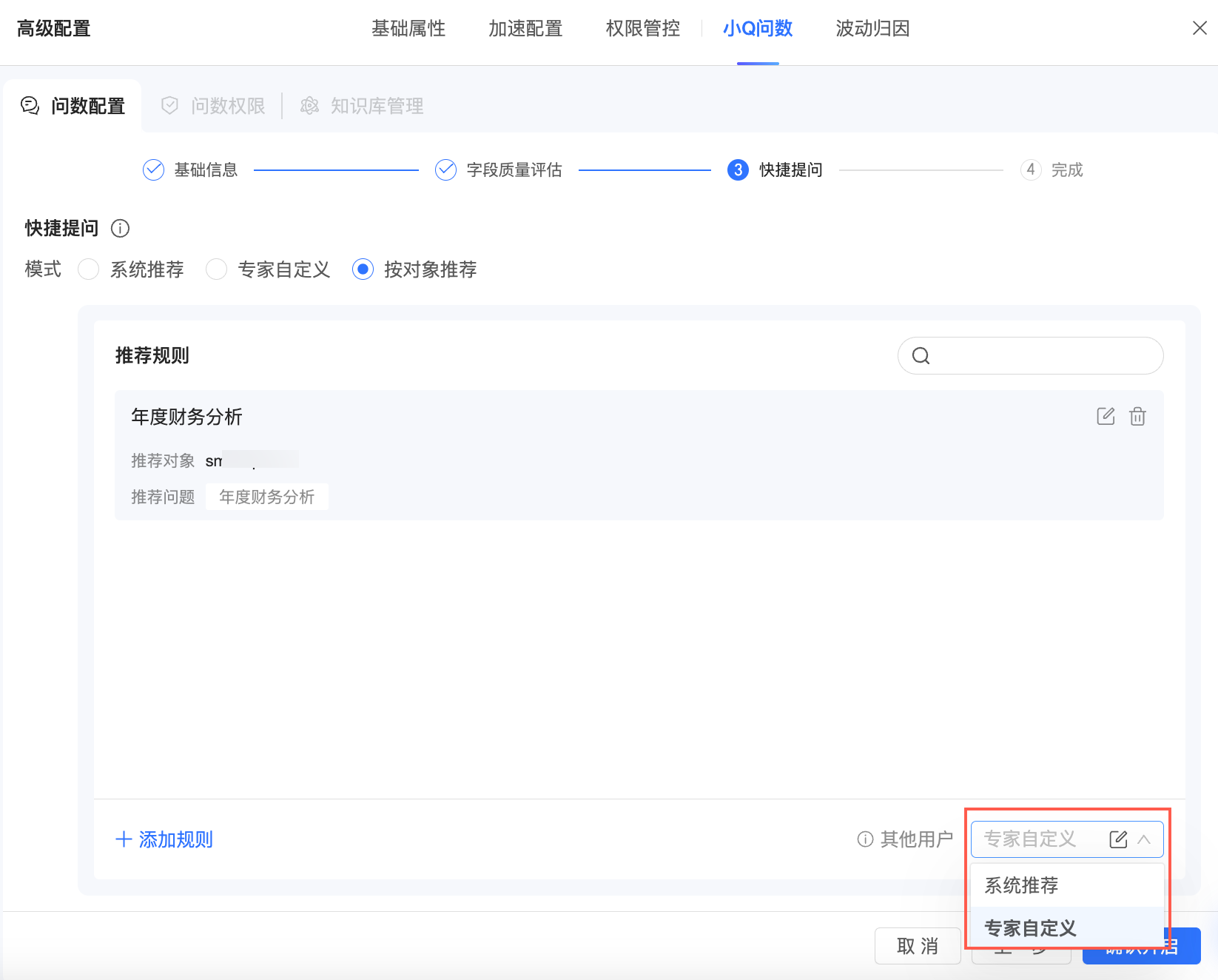The image size is (1218, 980).
Task: Select the 专家自定义 mode radio button
Action: click(x=216, y=269)
